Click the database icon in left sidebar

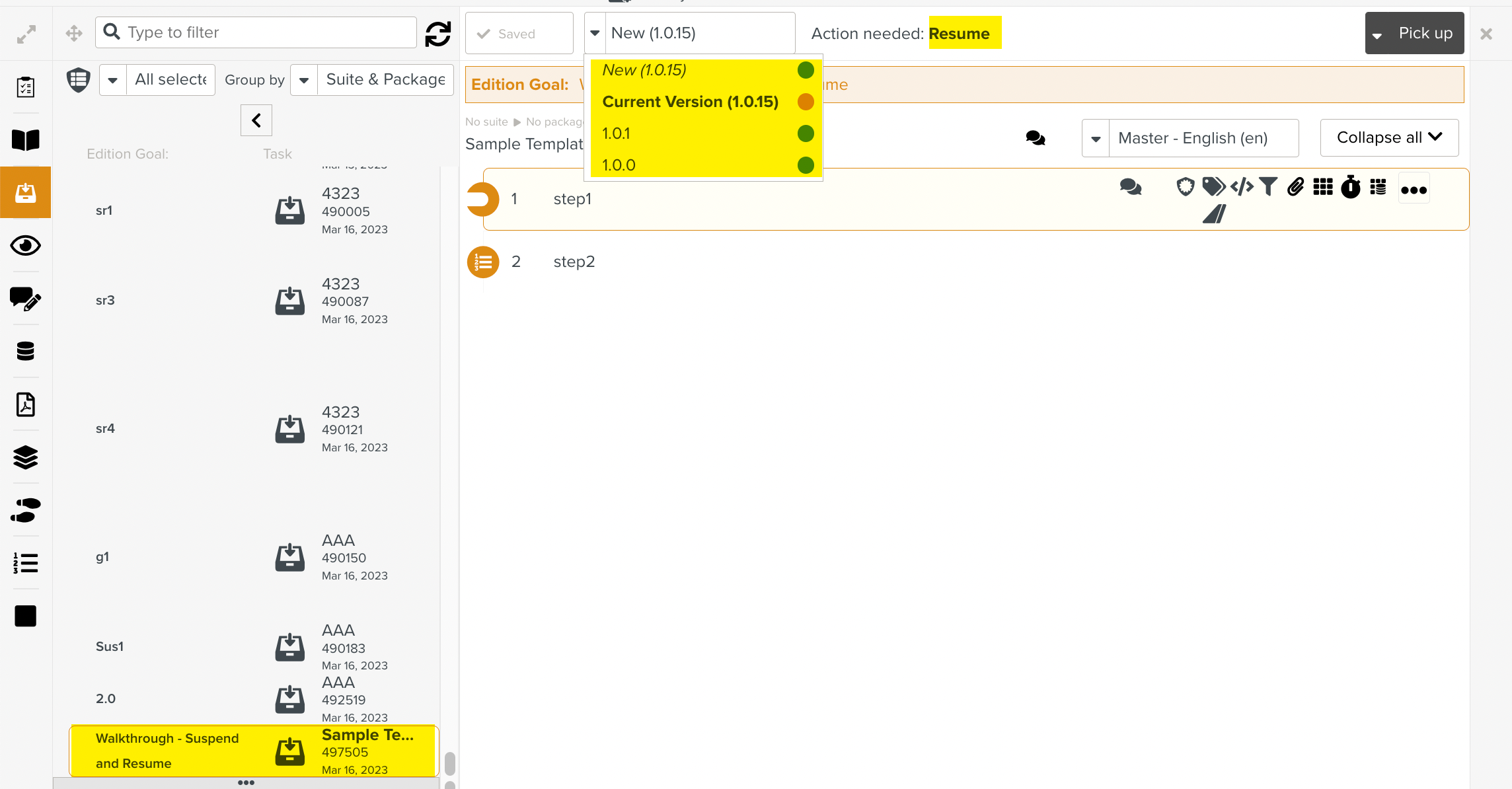click(x=25, y=351)
